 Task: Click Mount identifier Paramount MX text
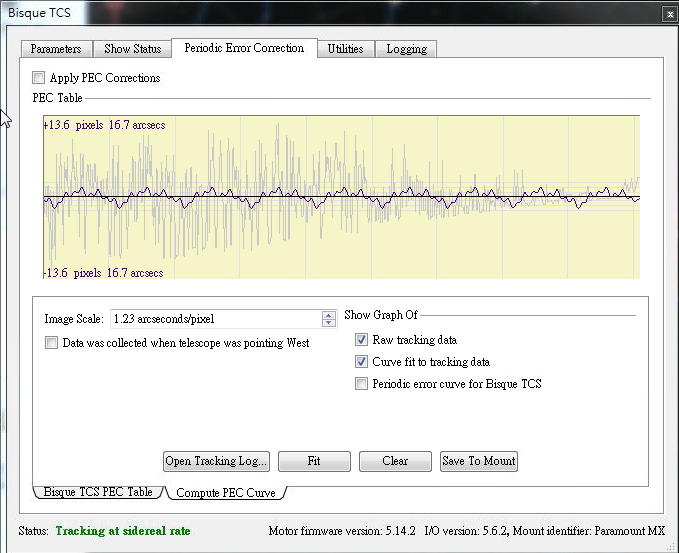pos(588,531)
